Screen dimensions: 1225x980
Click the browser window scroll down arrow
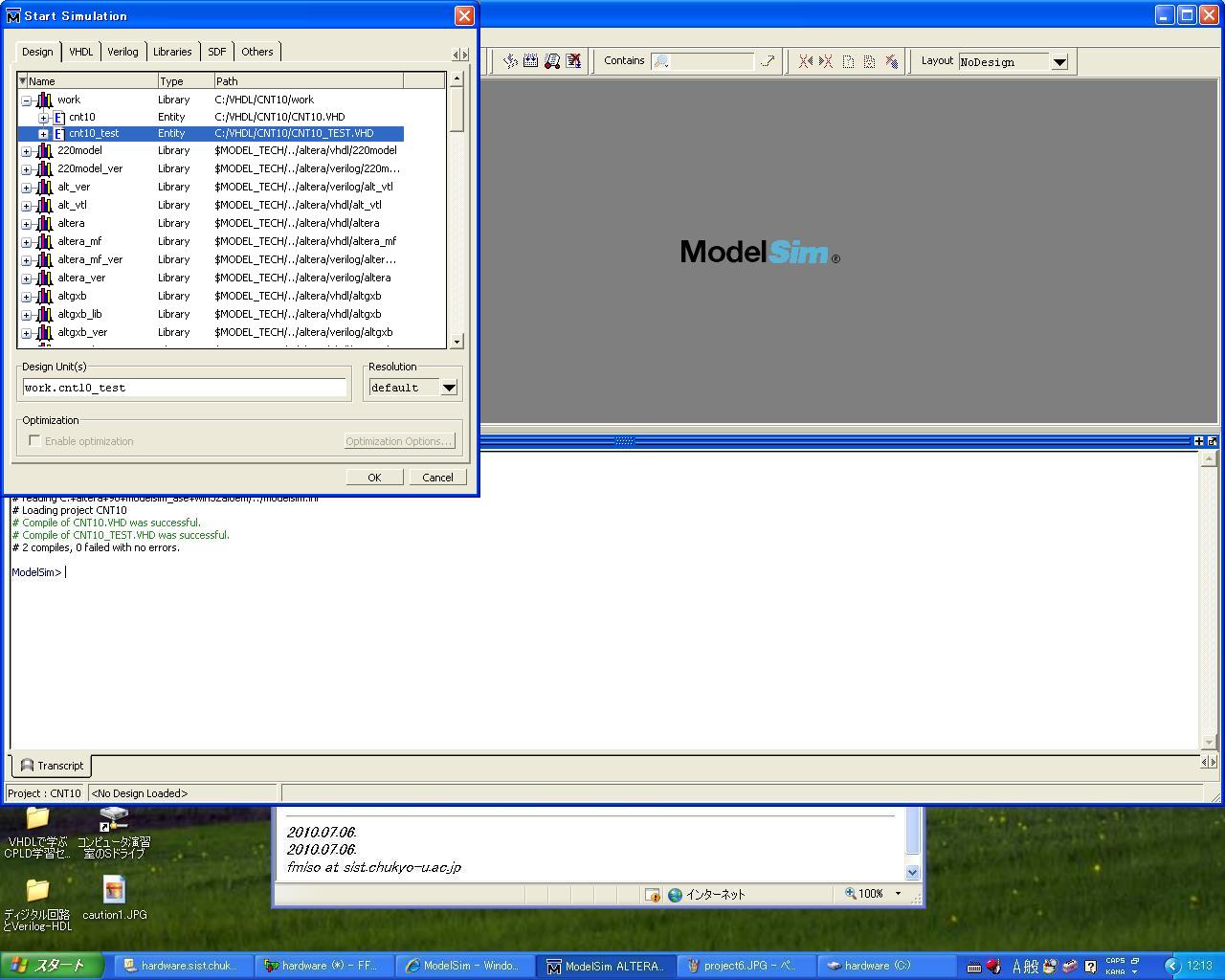click(912, 872)
